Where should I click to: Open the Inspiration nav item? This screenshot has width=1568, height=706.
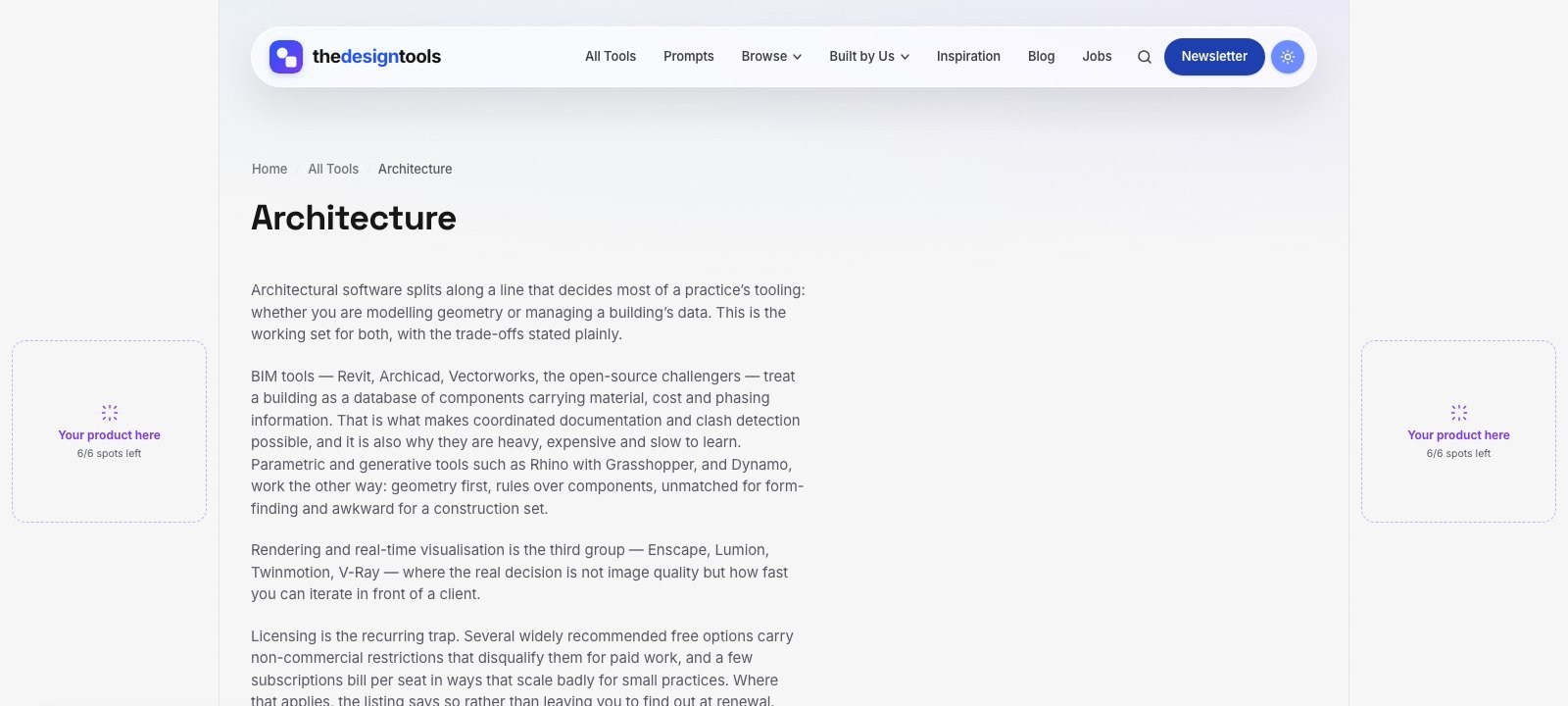[968, 57]
